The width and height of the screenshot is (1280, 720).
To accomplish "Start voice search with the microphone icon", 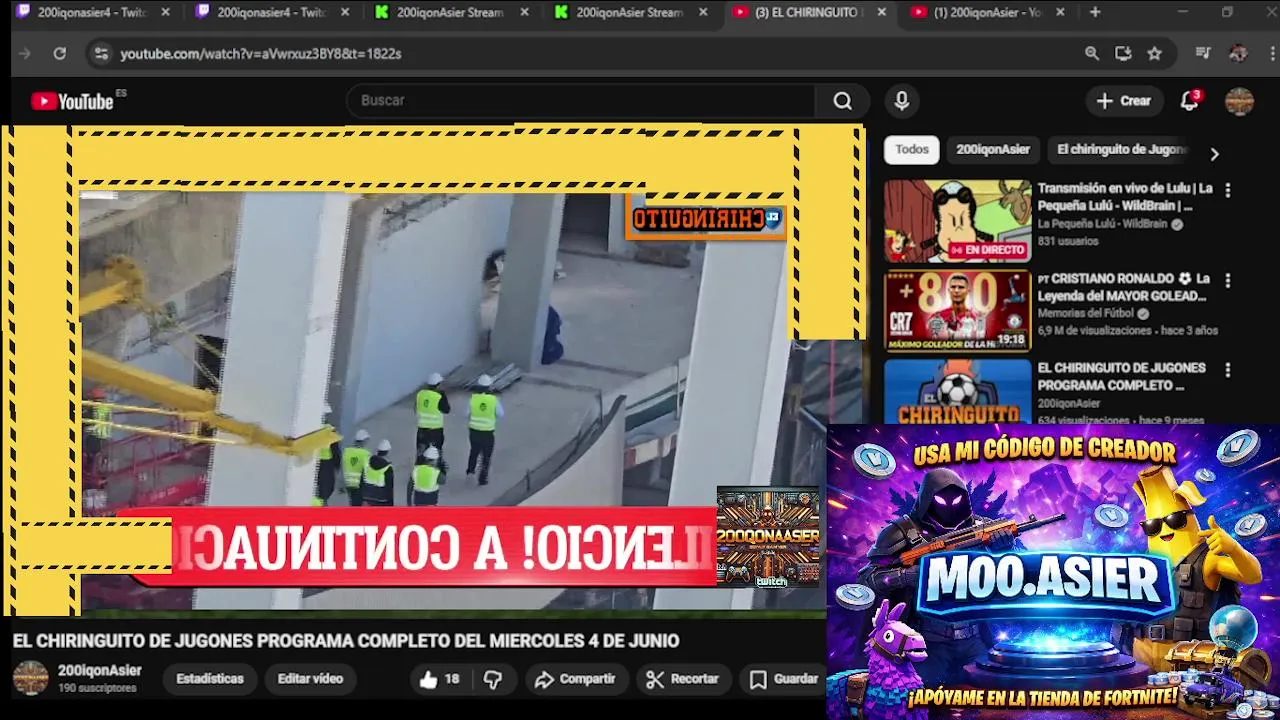I will pyautogui.click(x=902, y=101).
